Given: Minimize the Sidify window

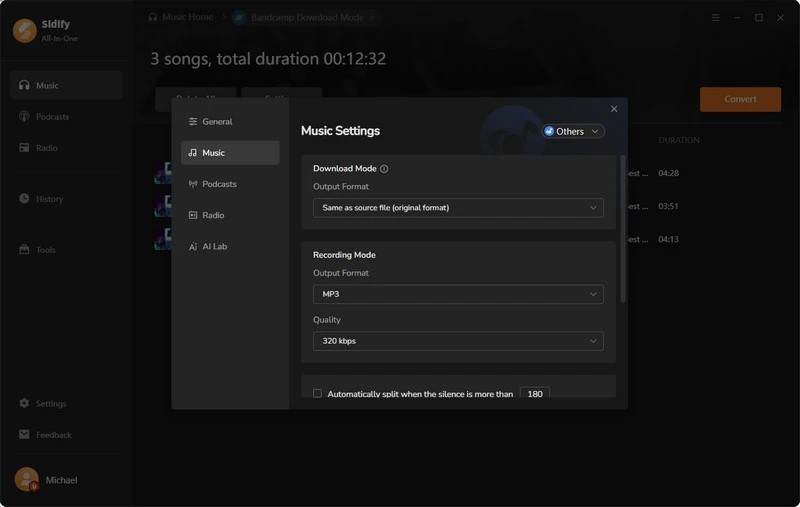Looking at the screenshot, I should 737,17.
